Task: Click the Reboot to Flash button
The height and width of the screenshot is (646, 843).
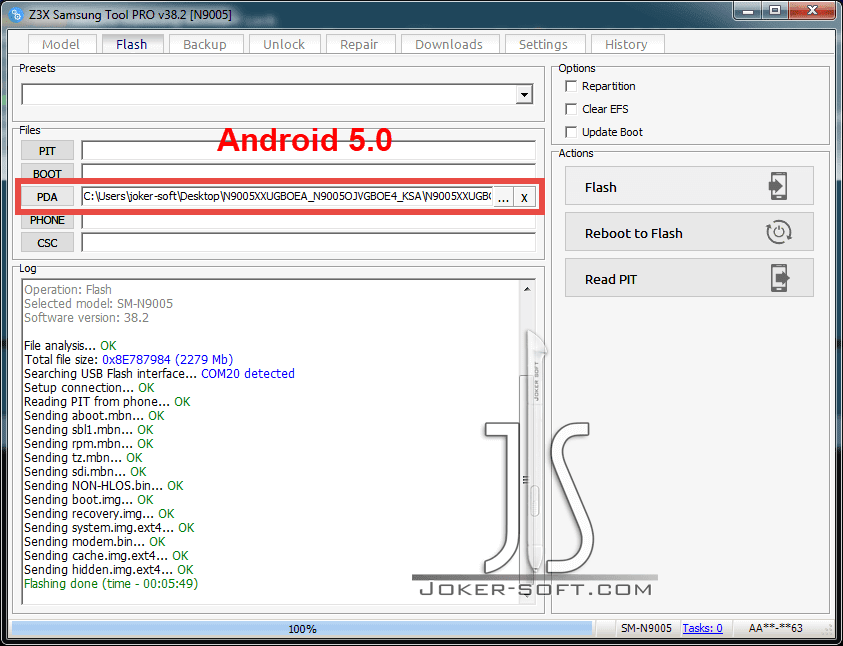Action: [x=689, y=232]
